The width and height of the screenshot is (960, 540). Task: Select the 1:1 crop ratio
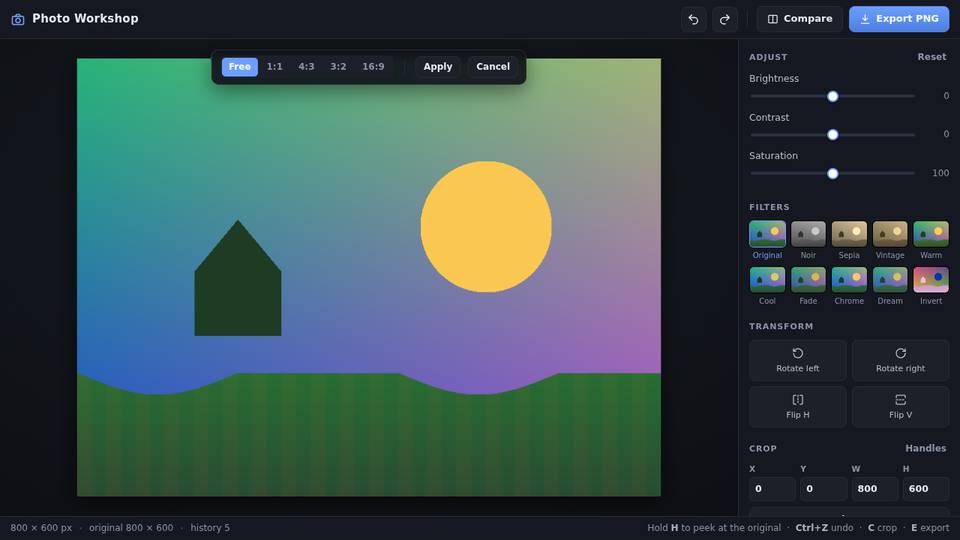coord(274,67)
